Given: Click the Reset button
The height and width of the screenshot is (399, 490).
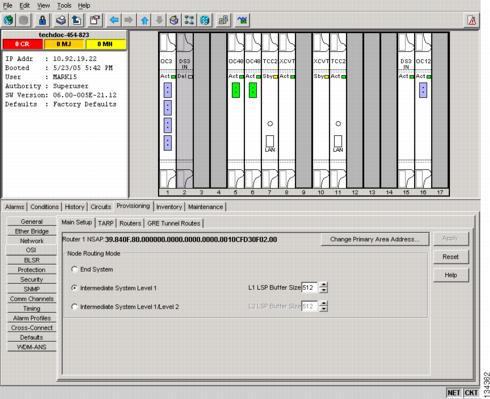Looking at the screenshot, I should (x=451, y=257).
